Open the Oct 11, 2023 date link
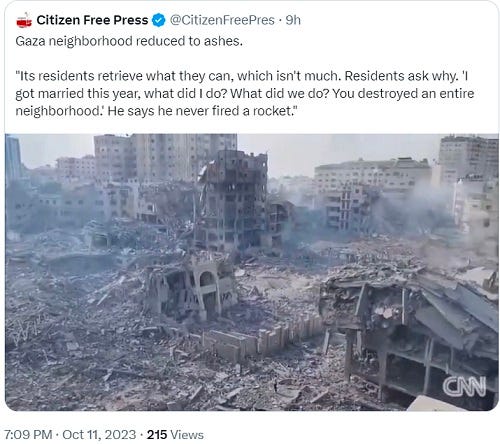This screenshot has width=500, height=444. (99, 435)
